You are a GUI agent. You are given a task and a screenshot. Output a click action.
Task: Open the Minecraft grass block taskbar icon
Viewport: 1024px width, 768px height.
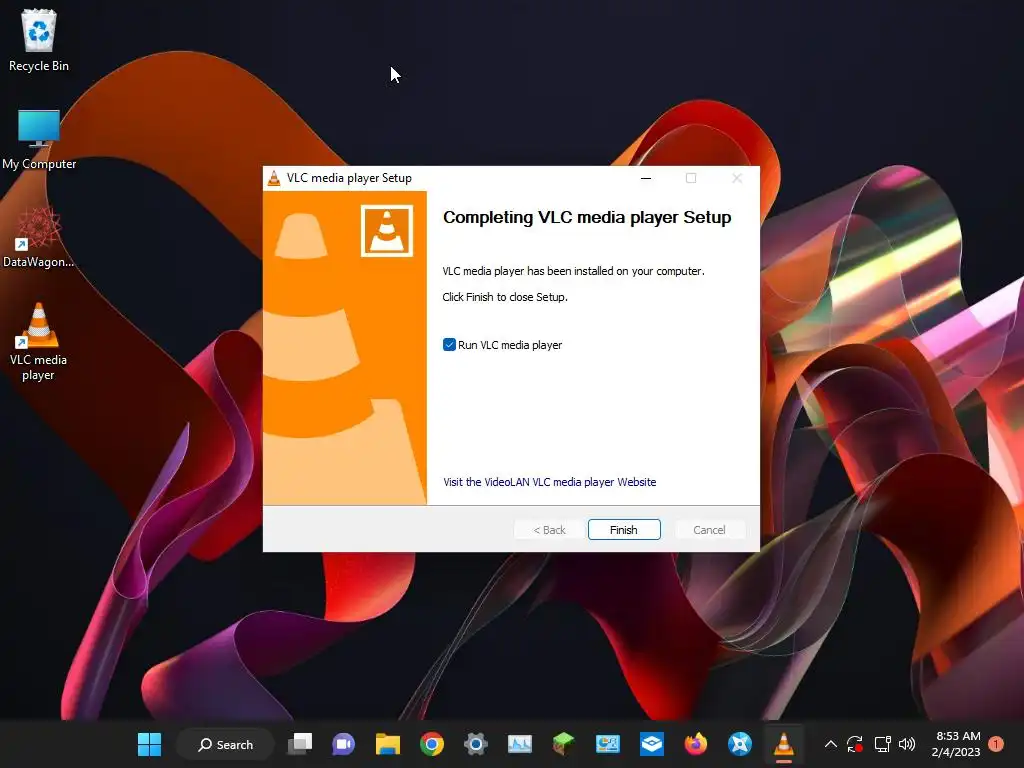coord(564,744)
